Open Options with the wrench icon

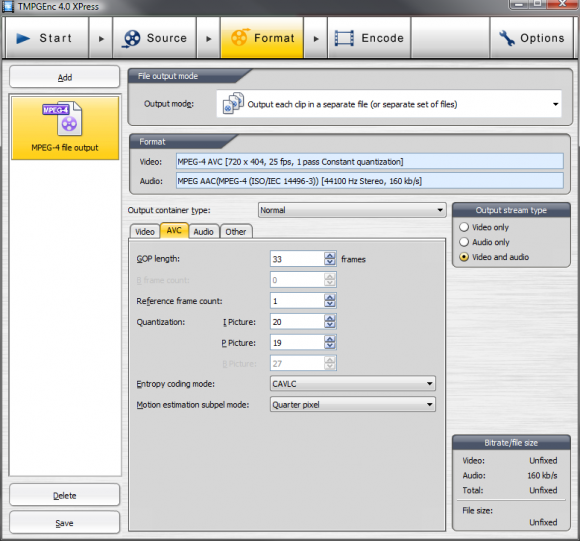[532, 38]
